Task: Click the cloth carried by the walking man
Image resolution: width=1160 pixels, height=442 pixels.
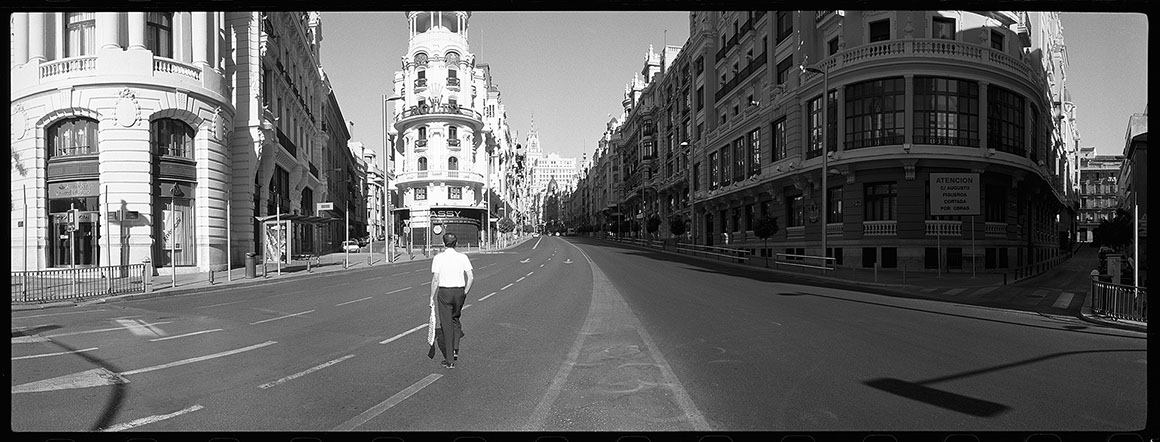Action: tap(432, 323)
